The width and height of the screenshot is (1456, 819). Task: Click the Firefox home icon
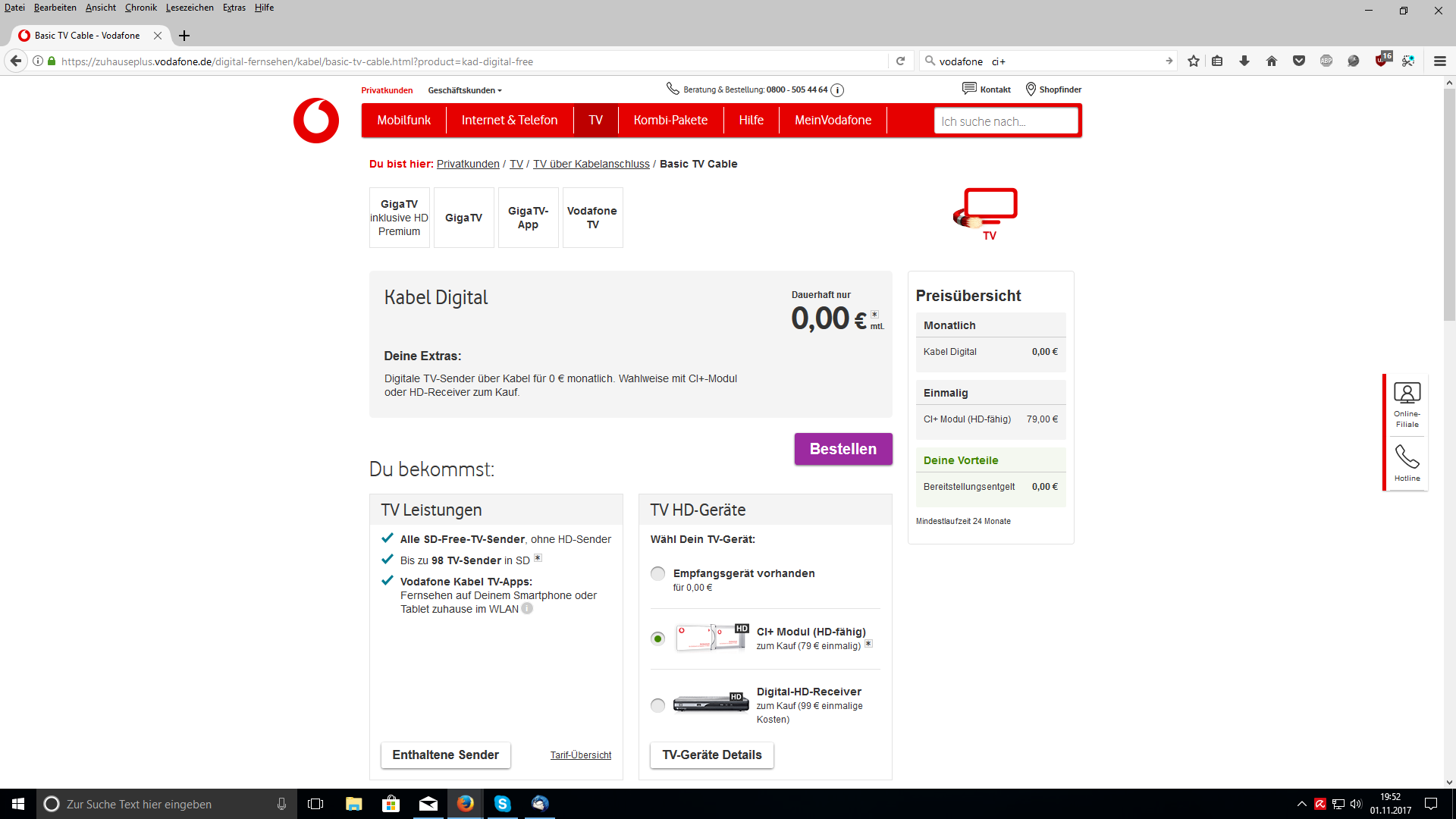[1272, 61]
